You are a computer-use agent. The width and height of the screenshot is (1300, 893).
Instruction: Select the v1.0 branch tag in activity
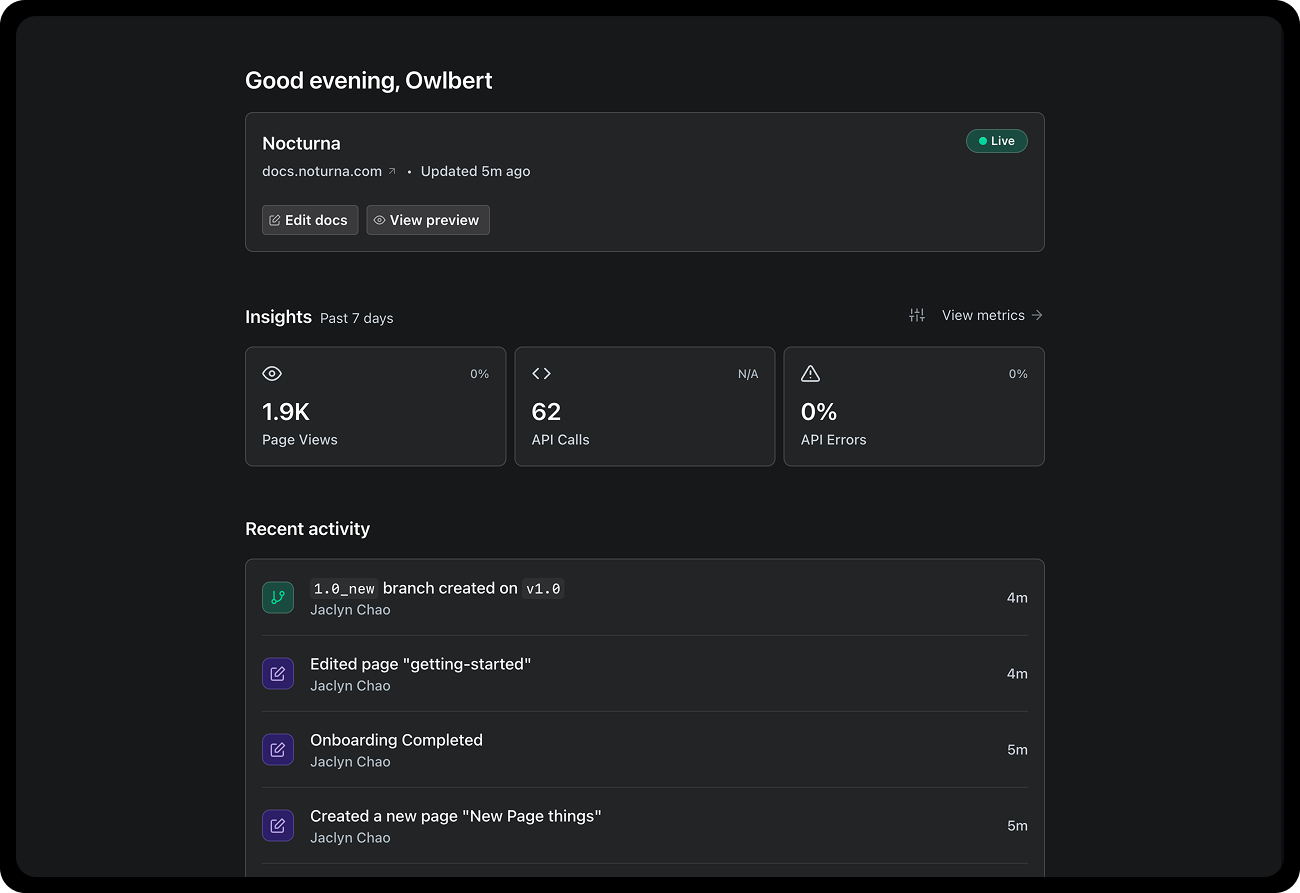(x=543, y=589)
